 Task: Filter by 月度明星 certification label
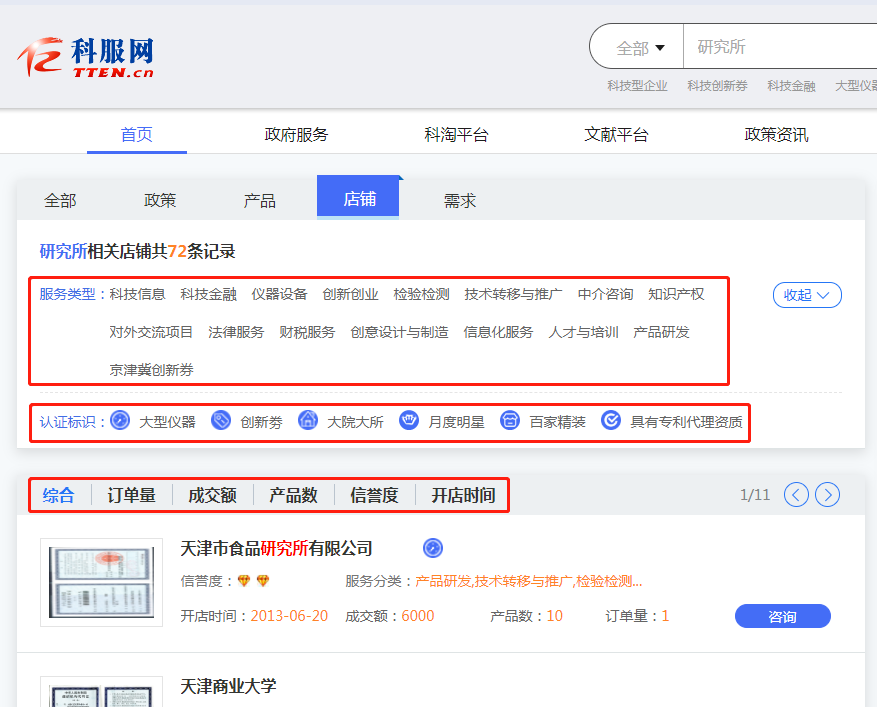click(456, 422)
